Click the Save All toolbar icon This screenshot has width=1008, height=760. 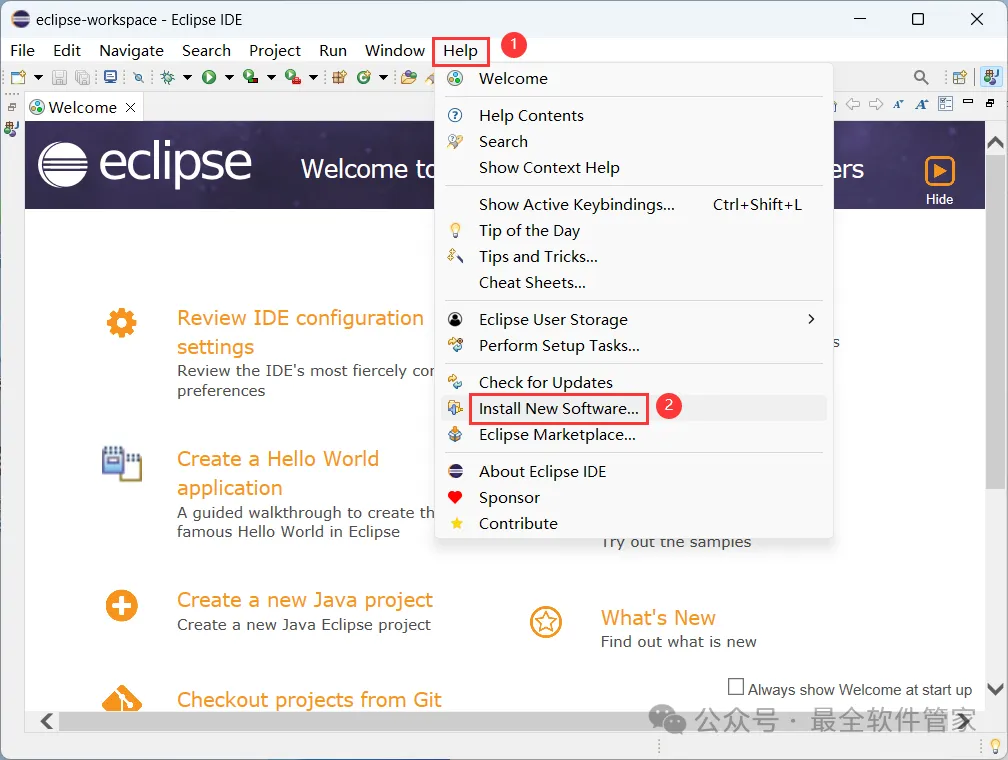pyautogui.click(x=82, y=77)
